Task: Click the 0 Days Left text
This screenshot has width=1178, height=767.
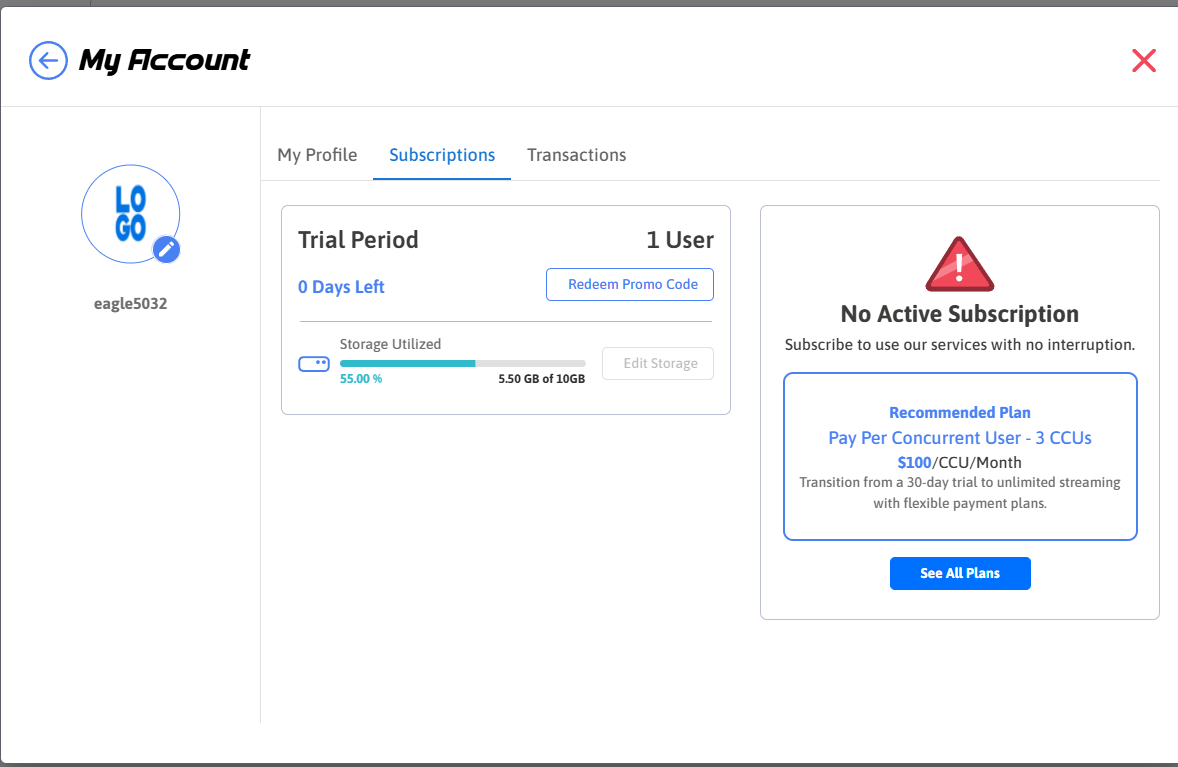Action: pos(341,287)
